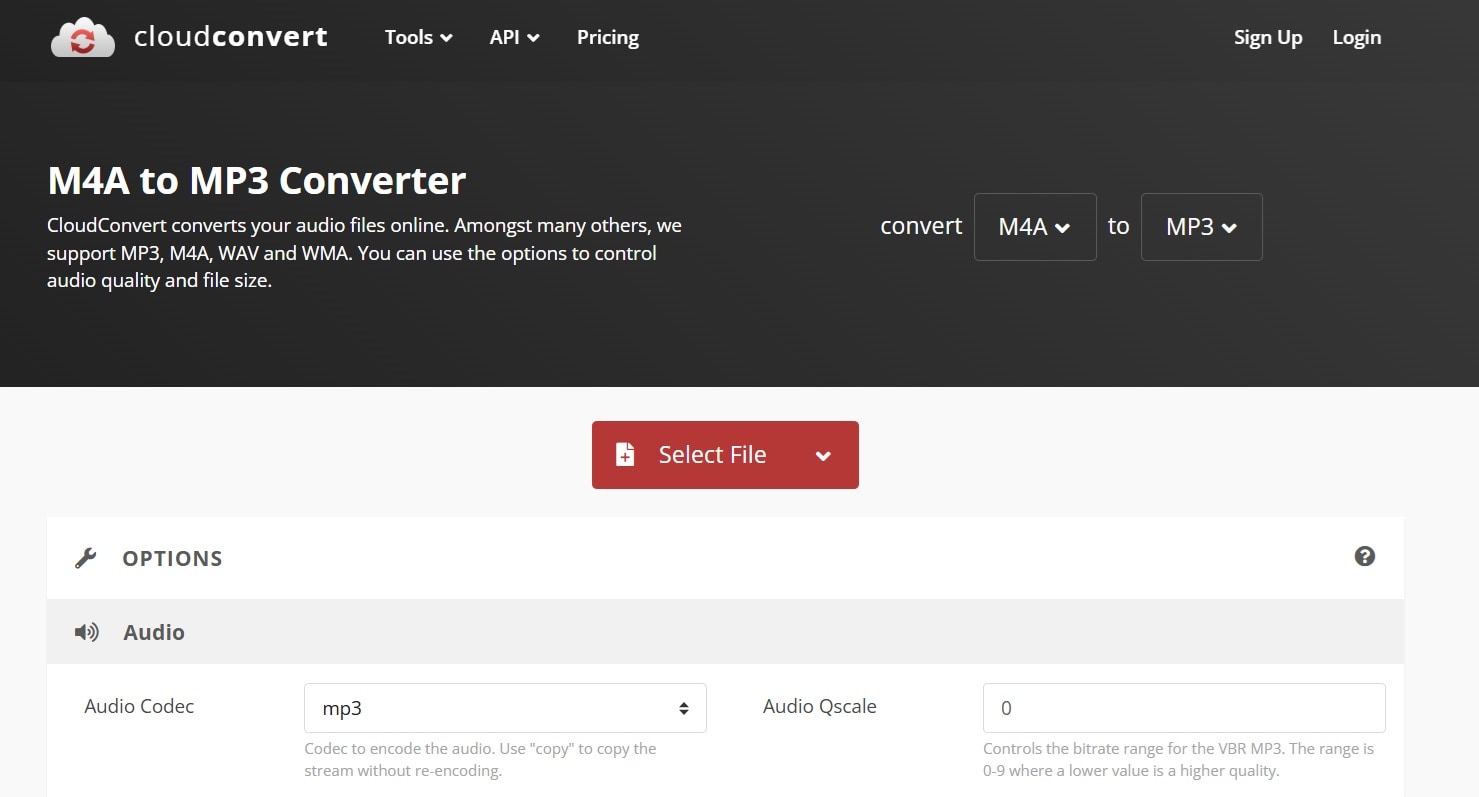Click the file-plus icon on Select File
The height and width of the screenshot is (797, 1479).
click(625, 455)
